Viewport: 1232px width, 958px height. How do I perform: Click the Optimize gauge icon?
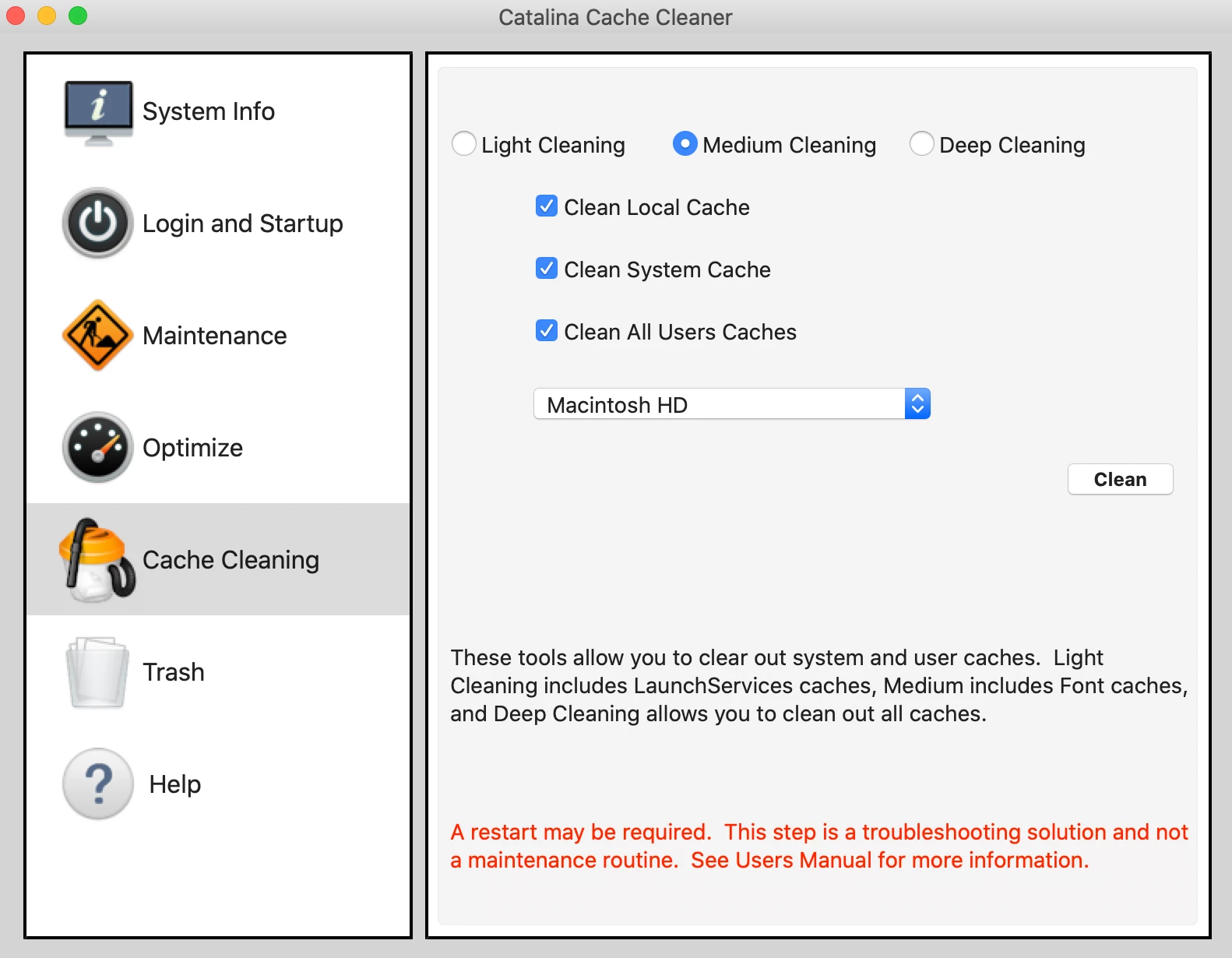tap(98, 447)
